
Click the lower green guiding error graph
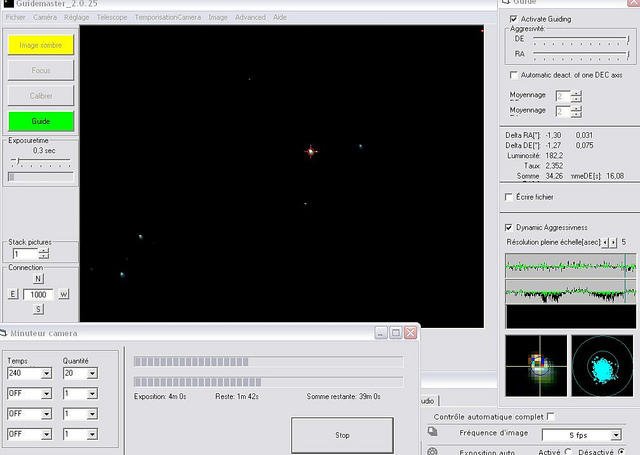coord(571,291)
